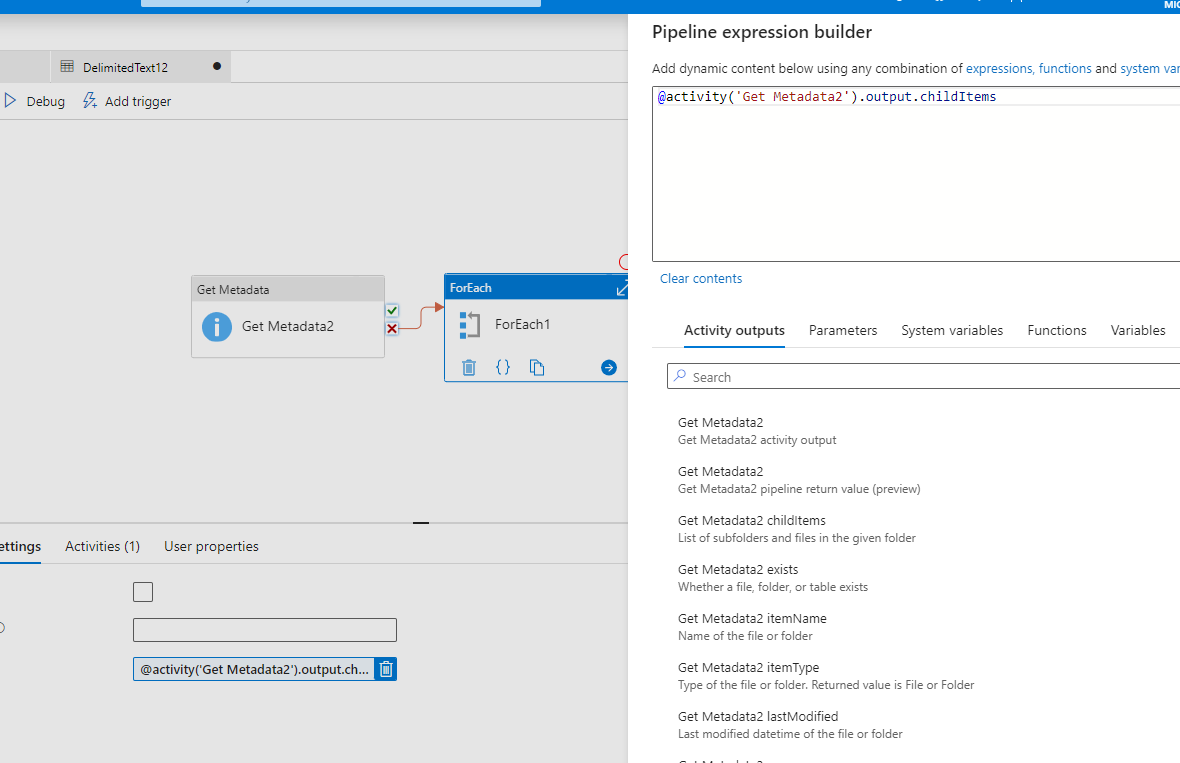The image size is (1180, 763).
Task: Open the Variables tab
Action: [x=1138, y=330]
